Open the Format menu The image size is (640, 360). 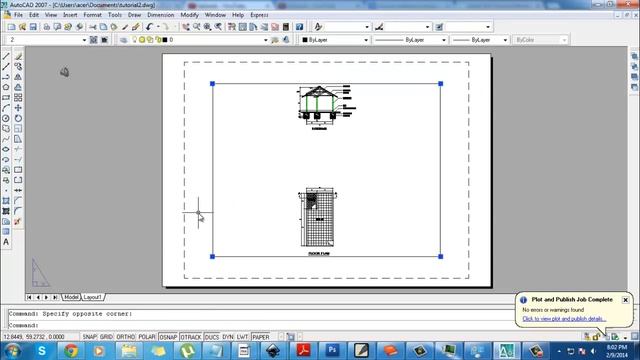click(92, 15)
